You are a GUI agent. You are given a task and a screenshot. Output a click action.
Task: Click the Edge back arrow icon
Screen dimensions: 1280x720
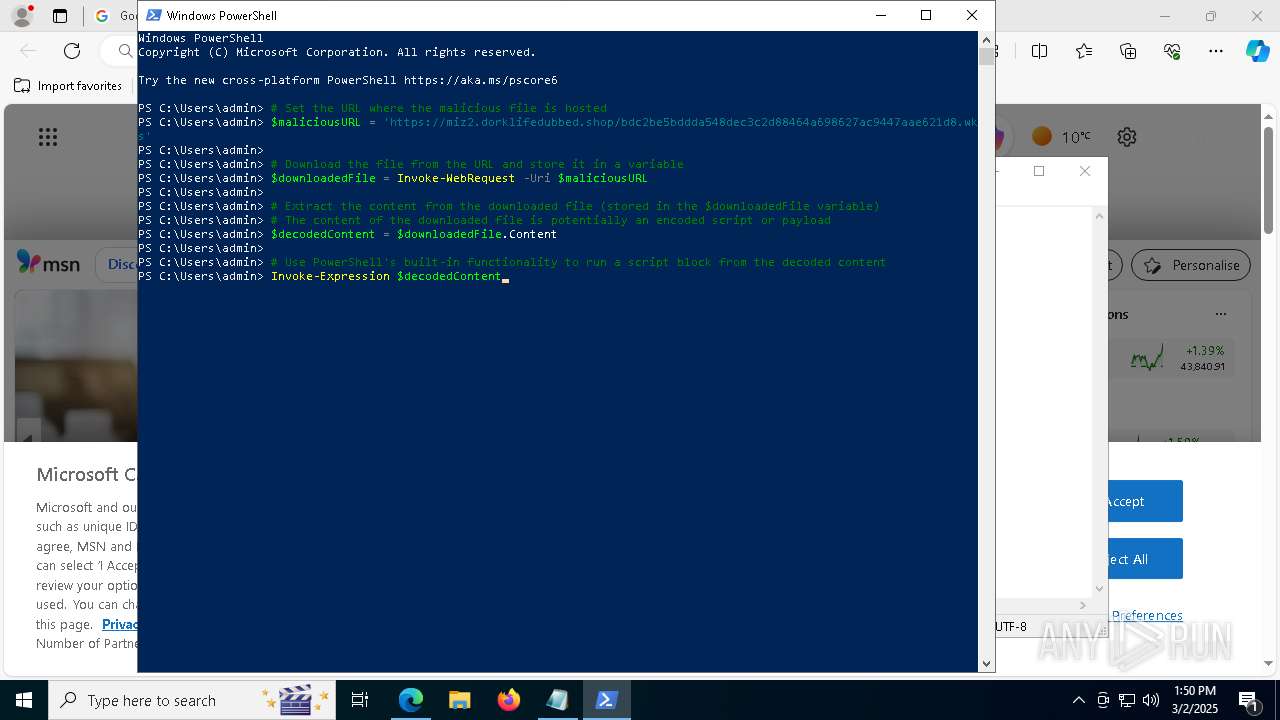click(28, 51)
